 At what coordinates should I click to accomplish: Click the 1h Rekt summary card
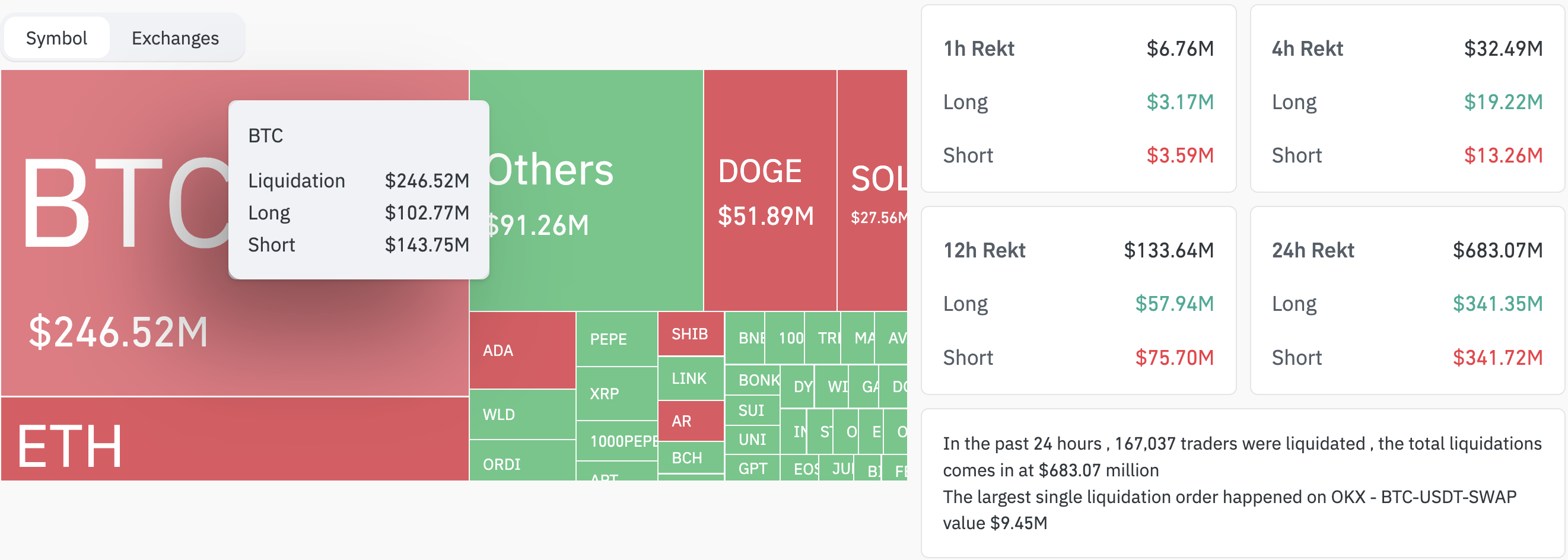(x=1078, y=98)
